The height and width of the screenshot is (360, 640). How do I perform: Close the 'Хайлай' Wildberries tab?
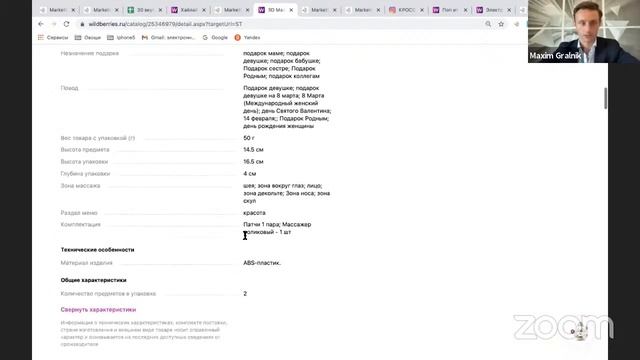coord(204,10)
